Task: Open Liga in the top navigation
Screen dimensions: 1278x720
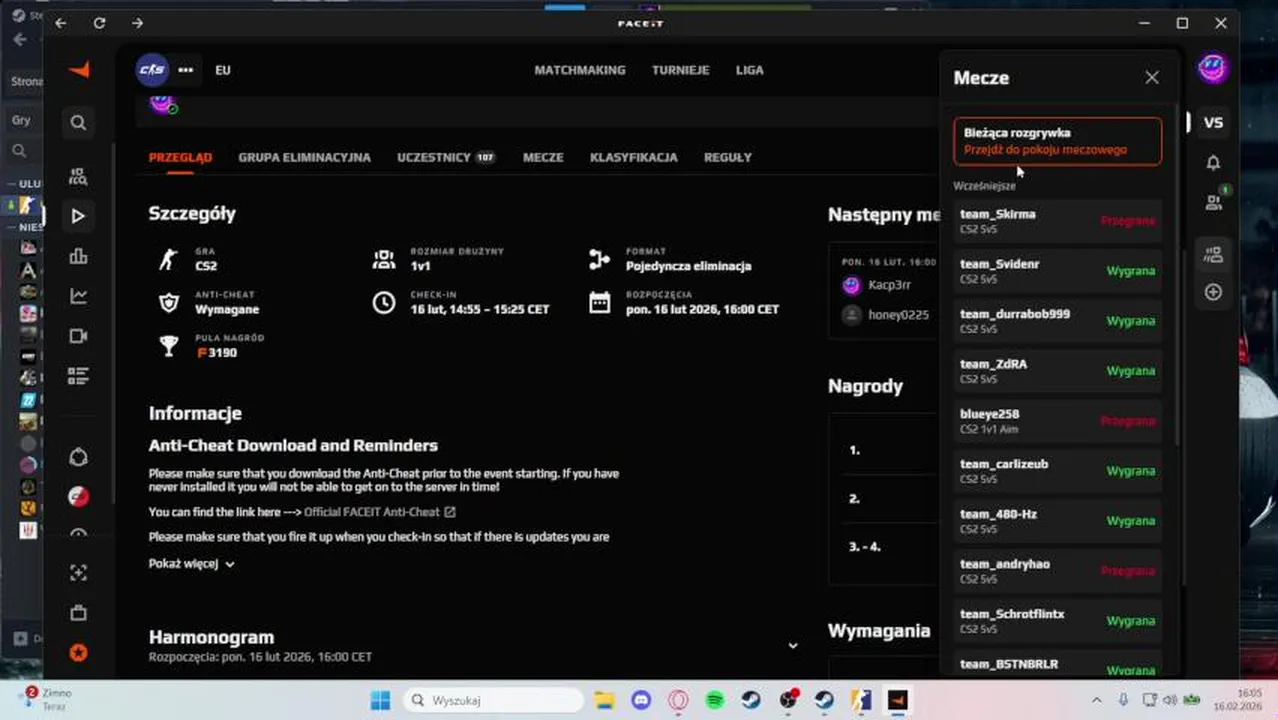Action: 750,70
